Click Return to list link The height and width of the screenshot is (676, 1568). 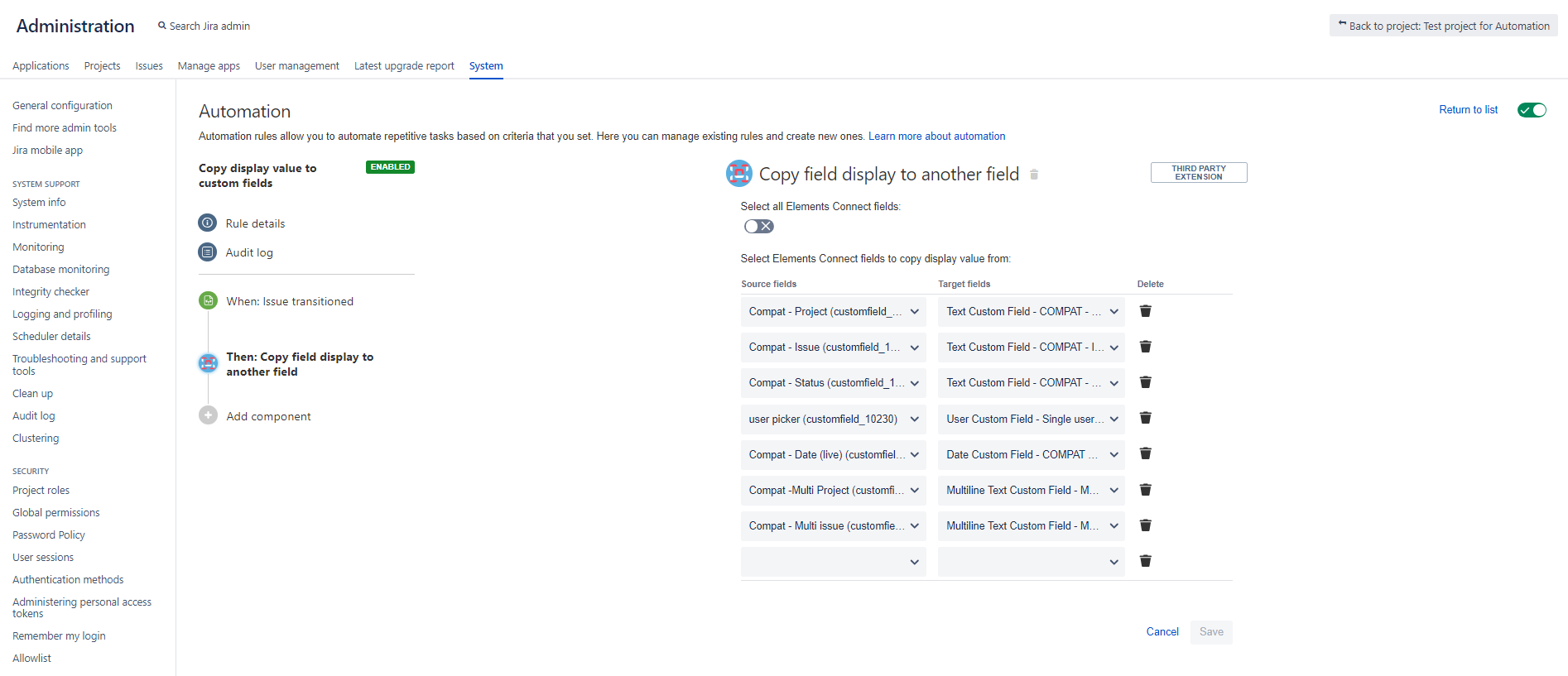click(x=1468, y=110)
